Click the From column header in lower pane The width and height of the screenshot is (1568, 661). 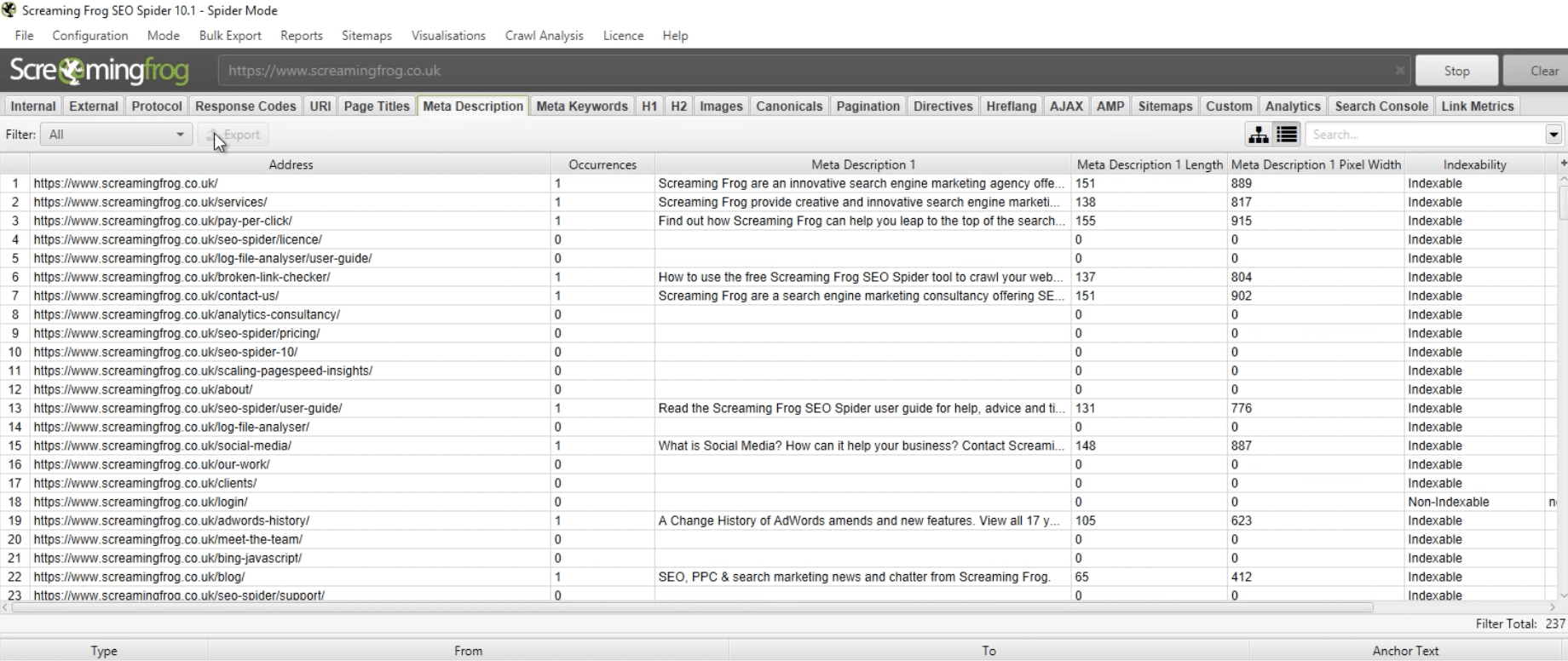[468, 651]
